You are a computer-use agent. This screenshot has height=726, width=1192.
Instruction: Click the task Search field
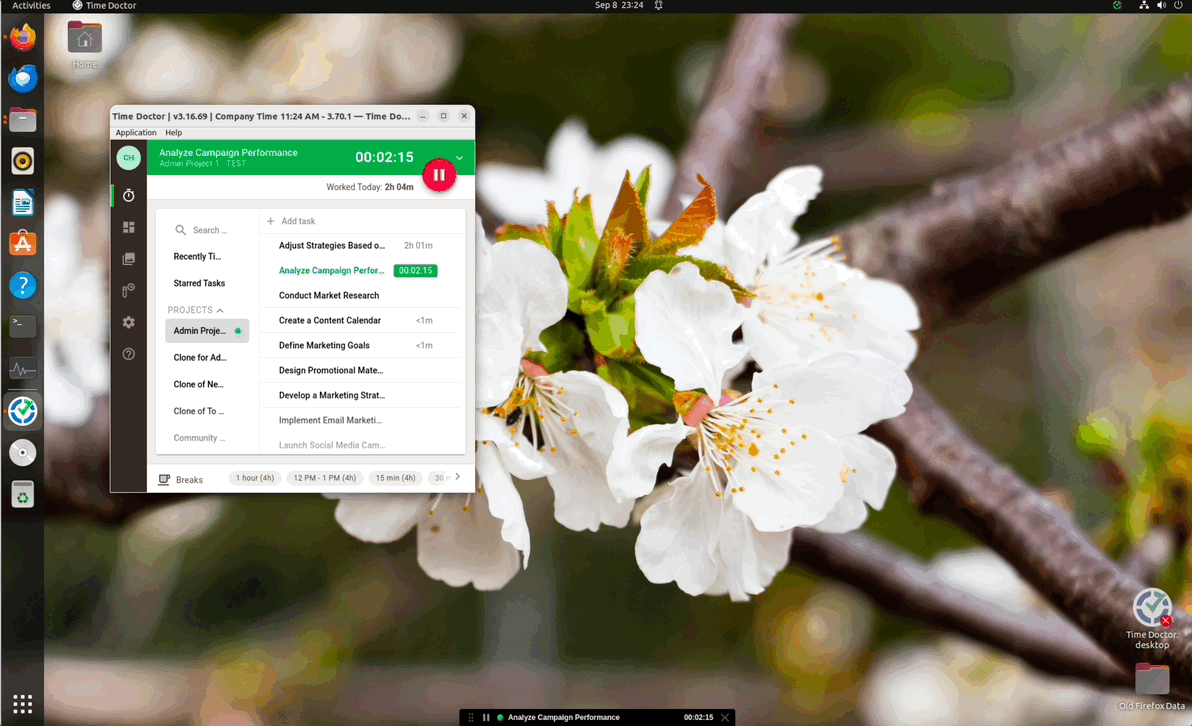[207, 230]
